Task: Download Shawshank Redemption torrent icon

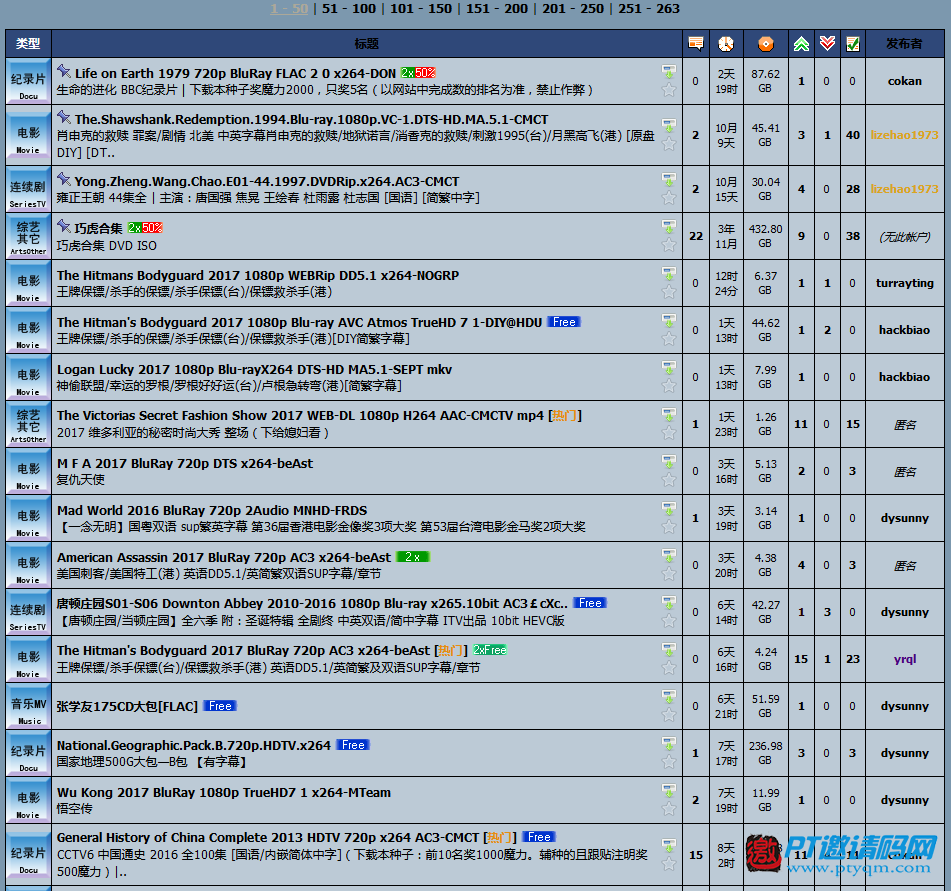Action: 668,126
